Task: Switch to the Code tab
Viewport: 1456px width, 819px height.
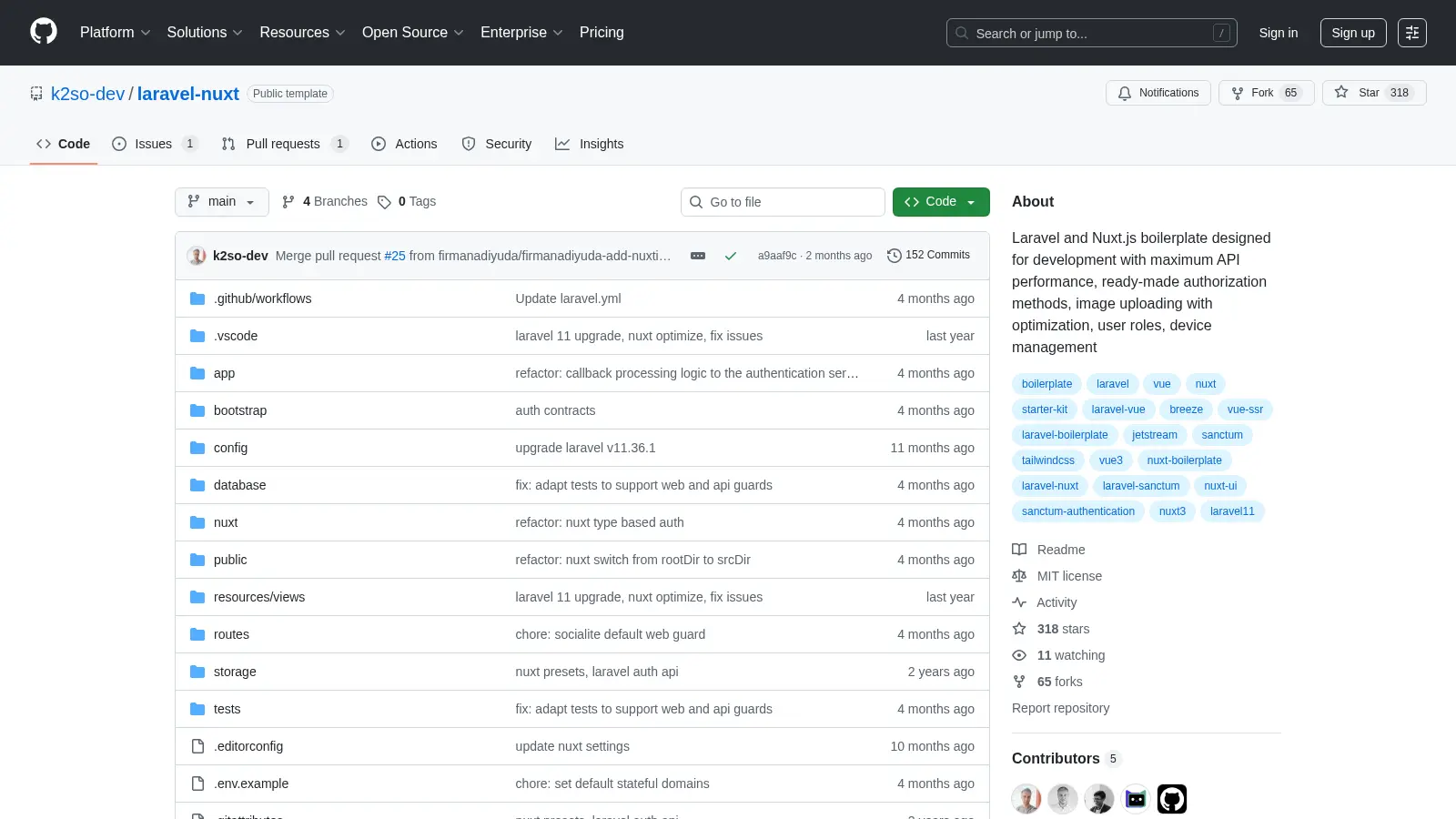Action: click(x=64, y=144)
